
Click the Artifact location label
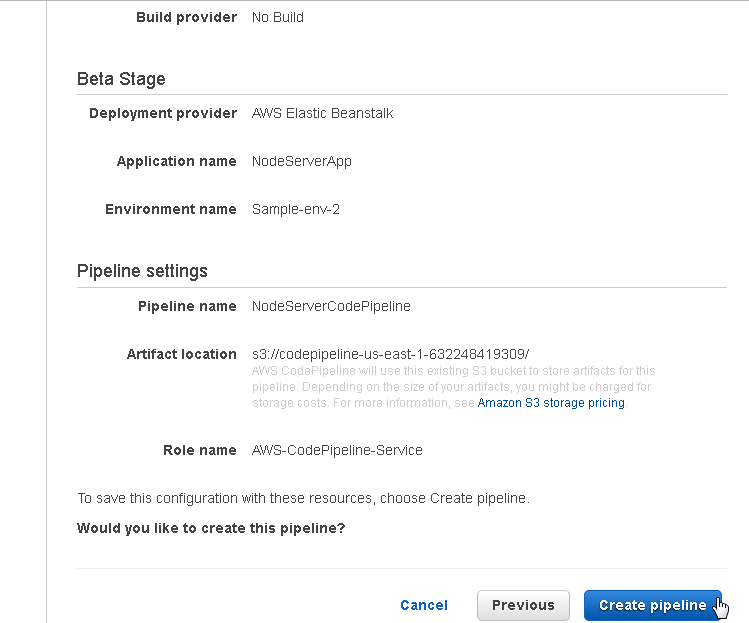[182, 354]
